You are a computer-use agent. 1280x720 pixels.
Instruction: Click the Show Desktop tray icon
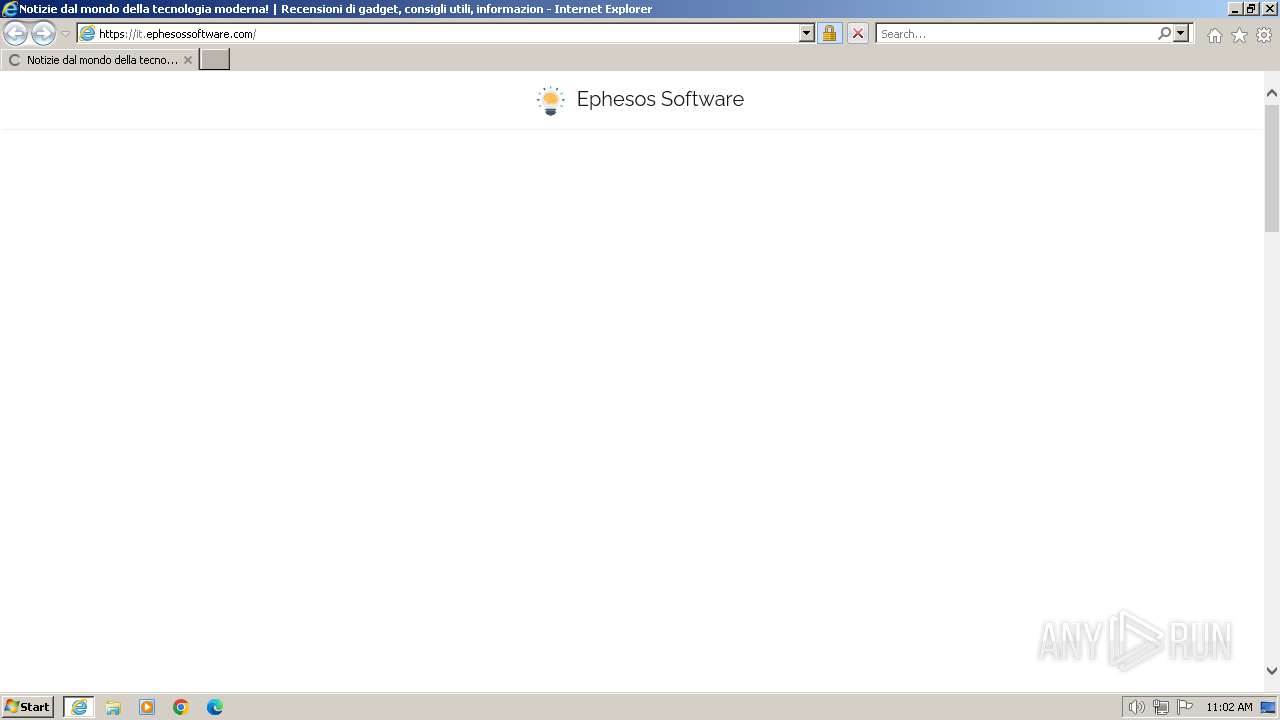coord(1269,707)
